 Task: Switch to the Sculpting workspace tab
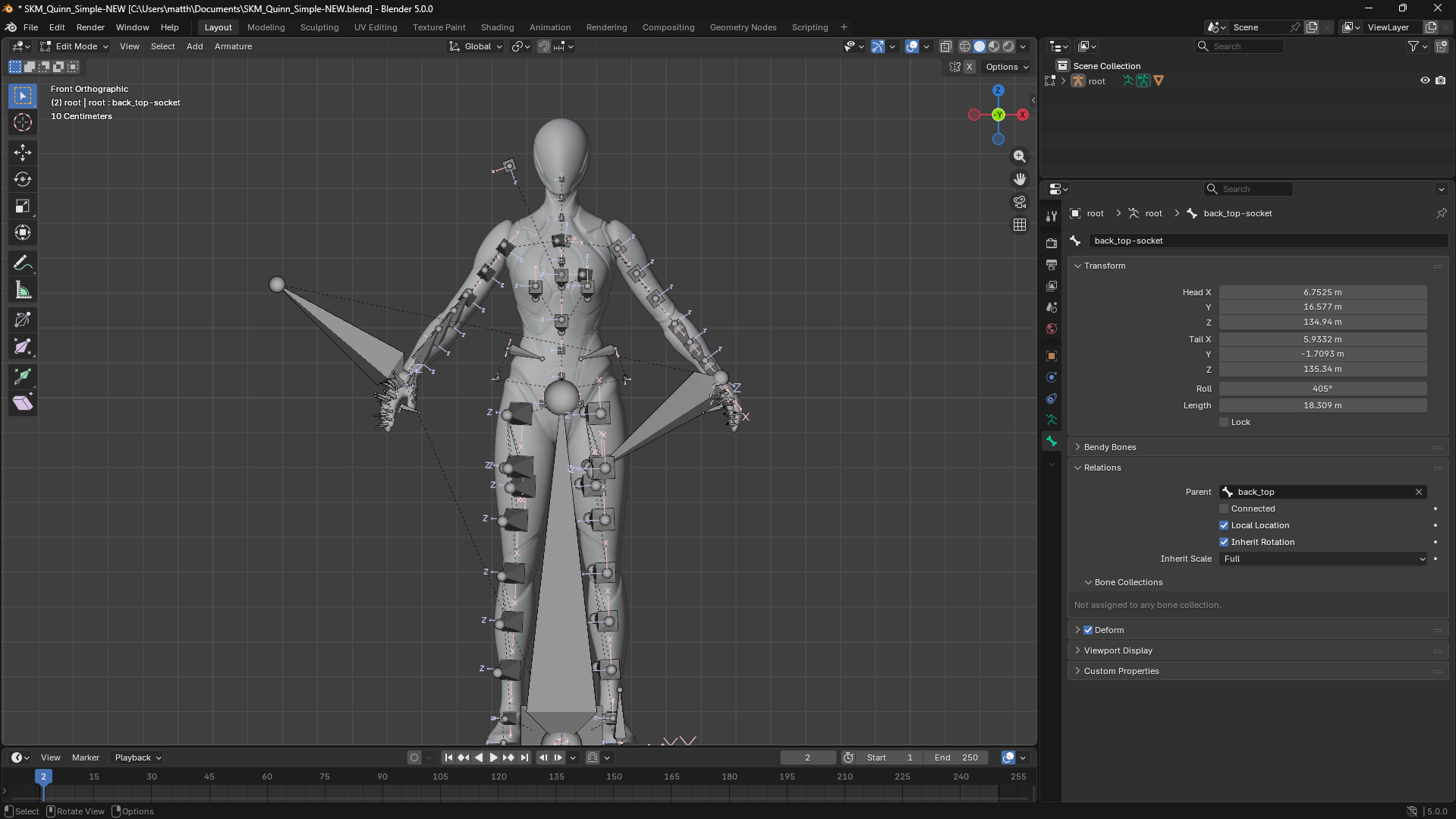(x=319, y=27)
